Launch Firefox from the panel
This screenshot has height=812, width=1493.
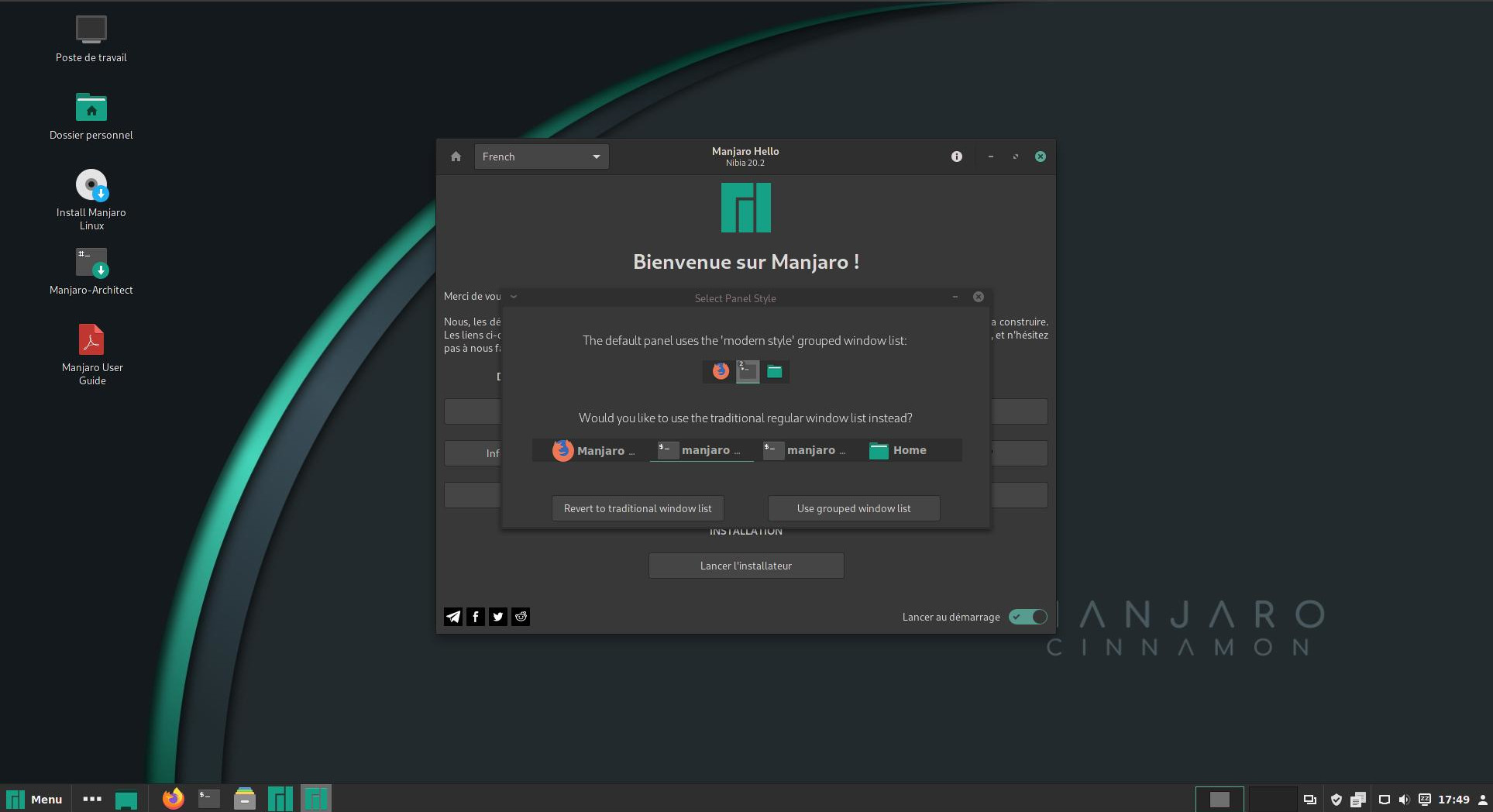(x=174, y=799)
